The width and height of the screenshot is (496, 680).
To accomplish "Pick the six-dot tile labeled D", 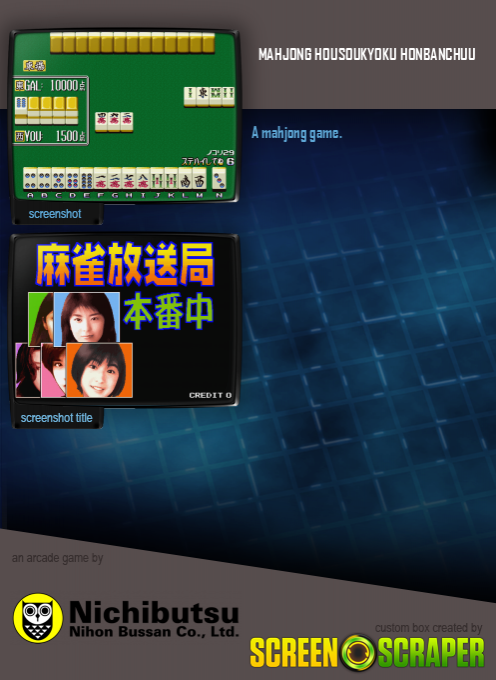I will 72,178.
